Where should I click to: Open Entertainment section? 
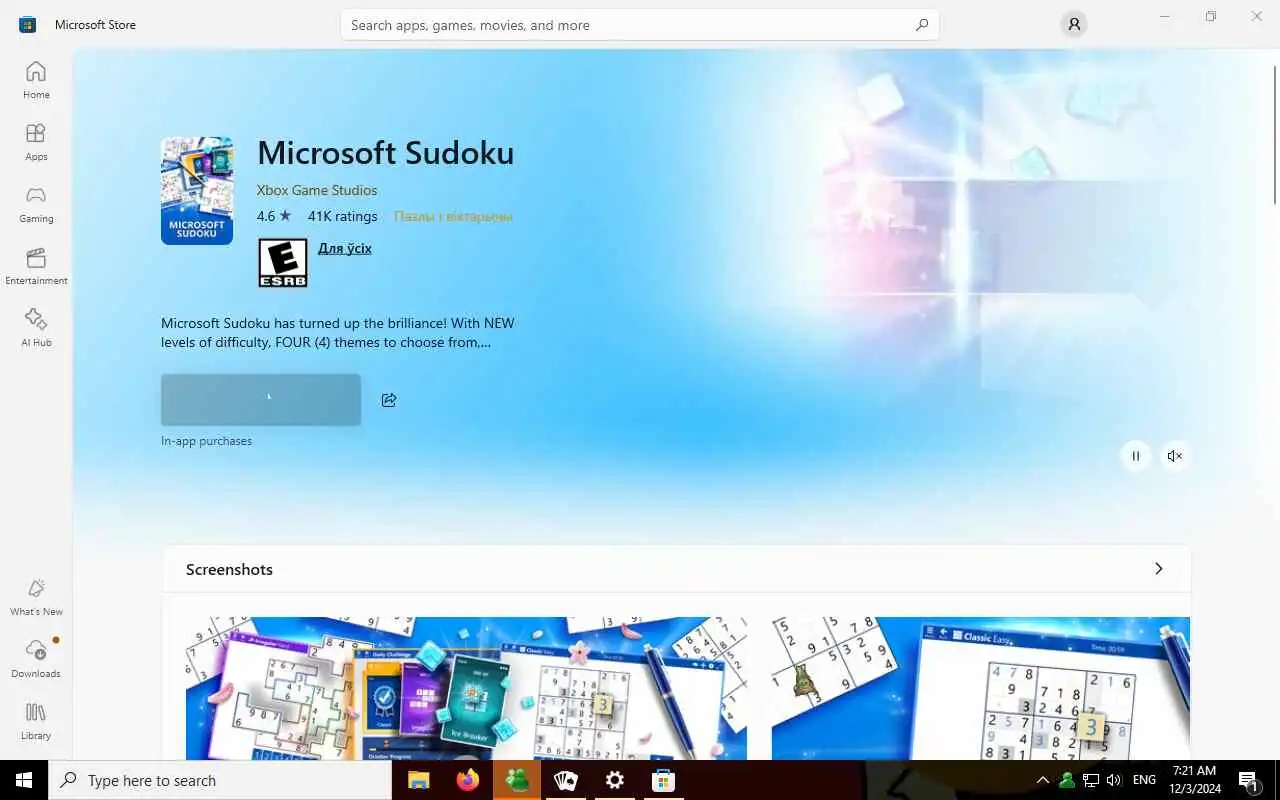point(36,266)
